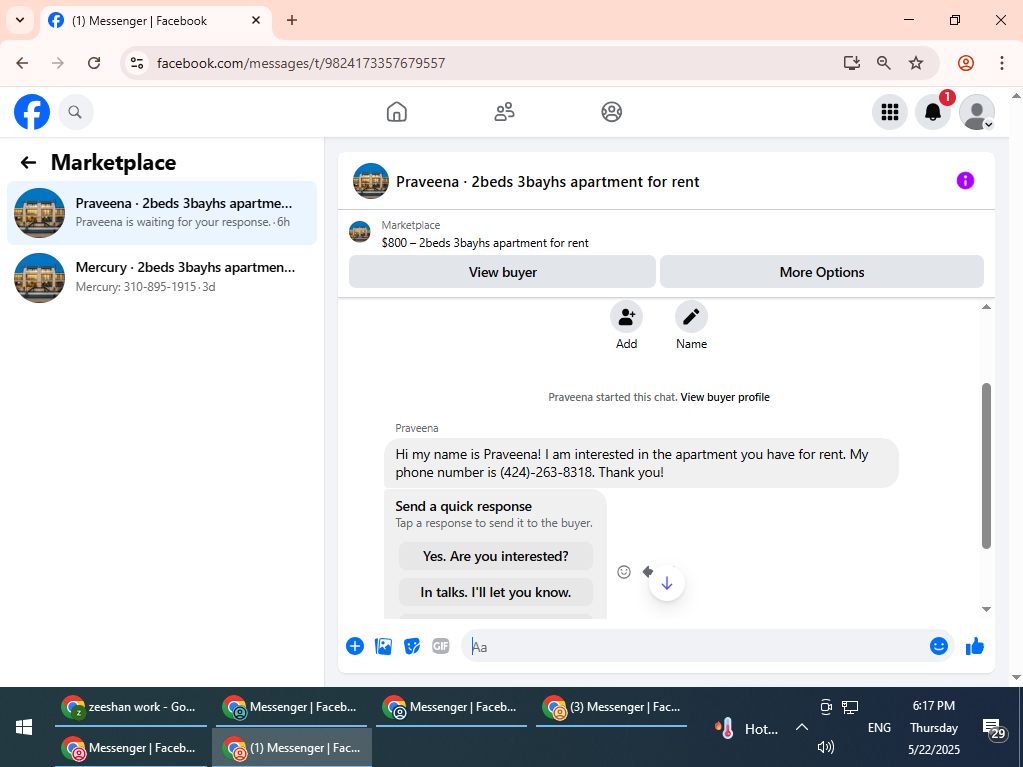The height and width of the screenshot is (767, 1023).
Task: Click the Add people icon
Action: [x=626, y=317]
